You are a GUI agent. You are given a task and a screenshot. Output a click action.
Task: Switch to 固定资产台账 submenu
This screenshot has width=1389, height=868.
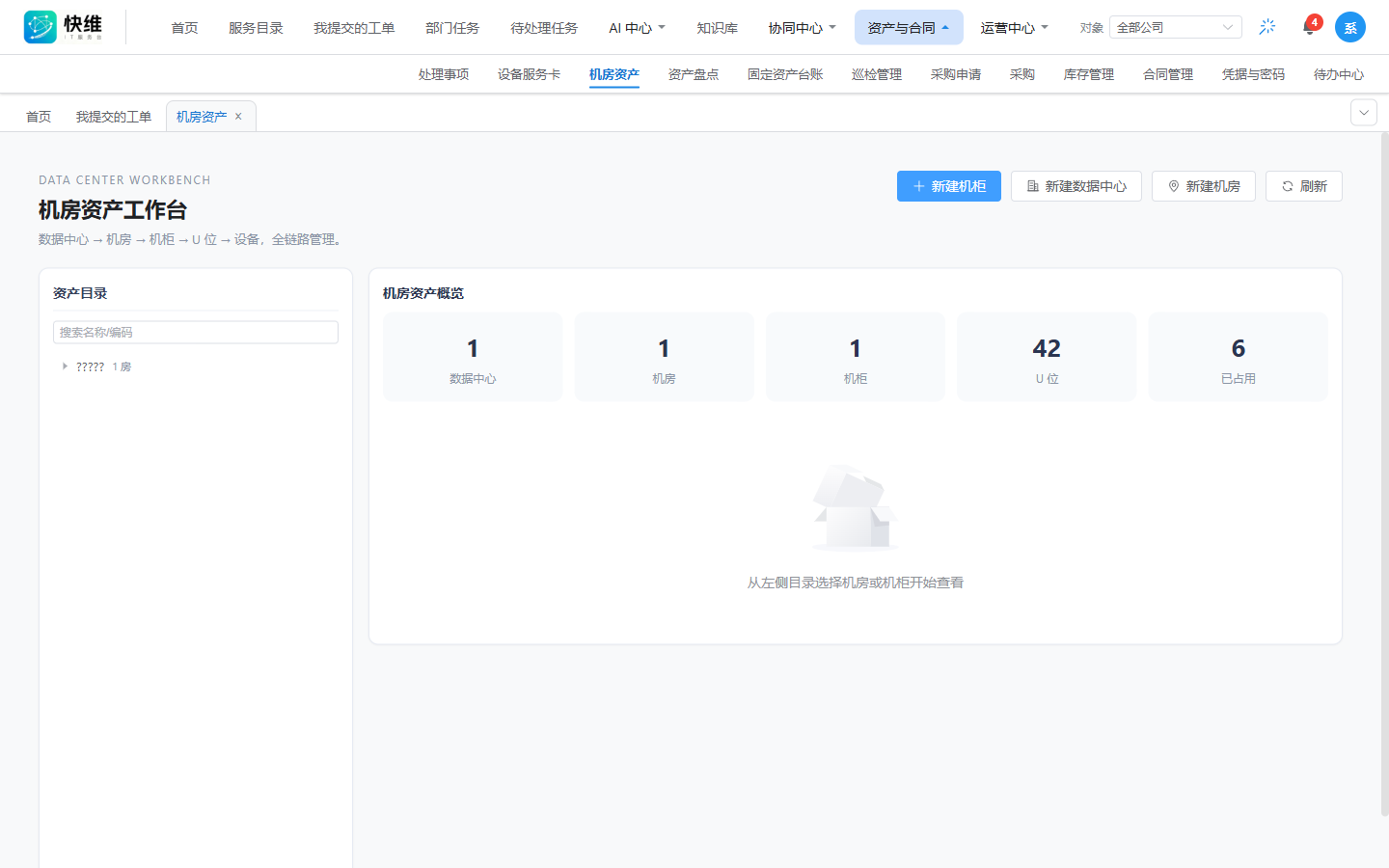(x=785, y=74)
